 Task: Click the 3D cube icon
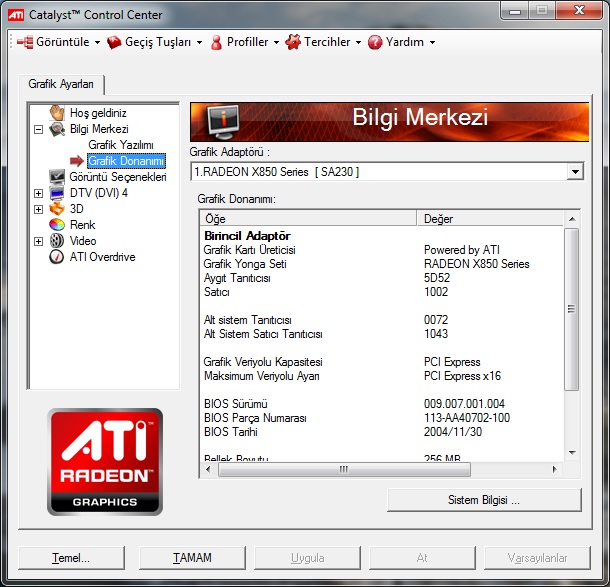point(57,209)
